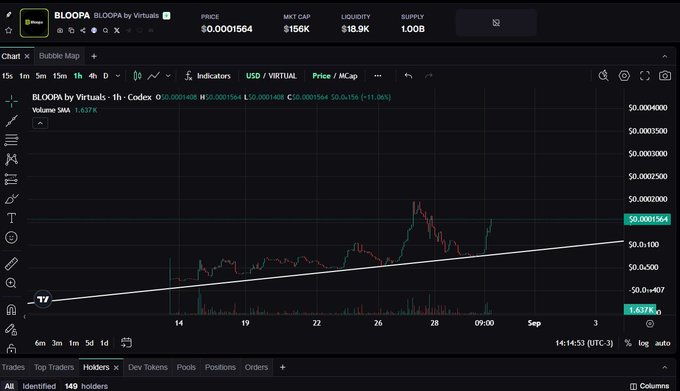
Task: Open the three-dot more options menu
Action: tap(378, 76)
